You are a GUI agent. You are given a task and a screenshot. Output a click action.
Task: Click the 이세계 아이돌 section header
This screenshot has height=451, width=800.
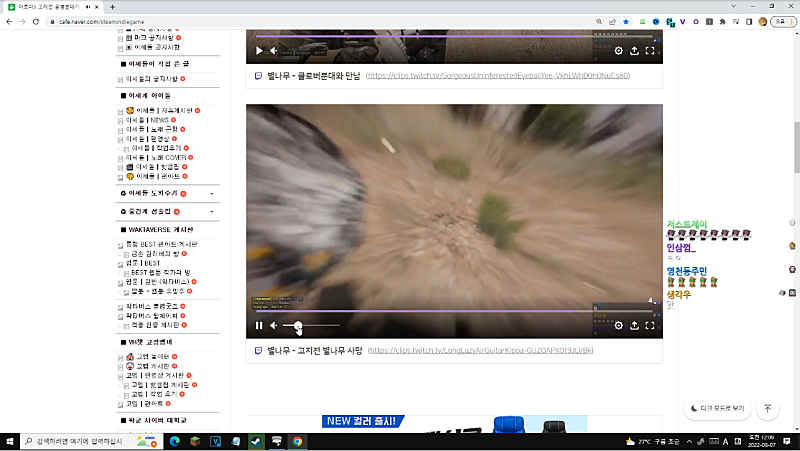pyautogui.click(x=149, y=95)
